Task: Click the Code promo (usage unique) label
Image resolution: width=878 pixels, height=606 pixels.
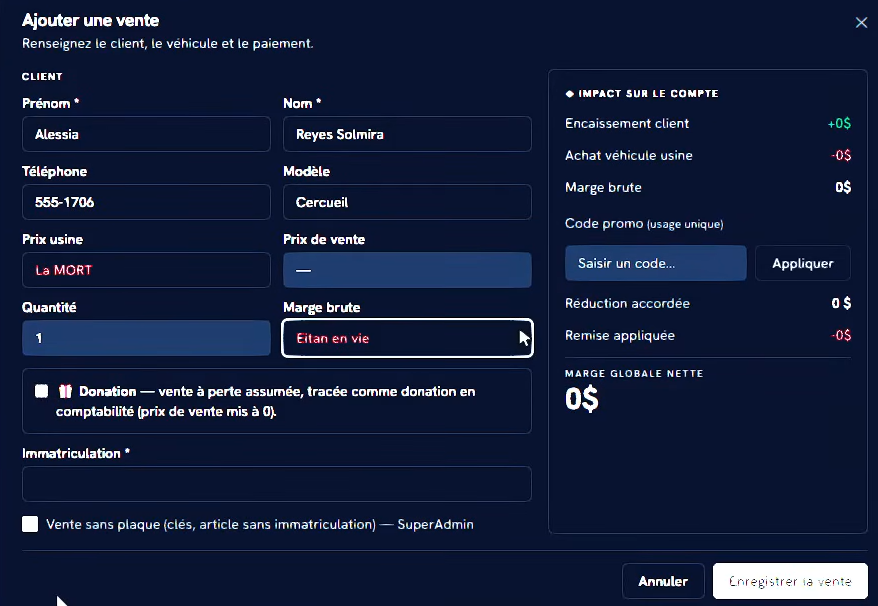Action: tap(644, 223)
